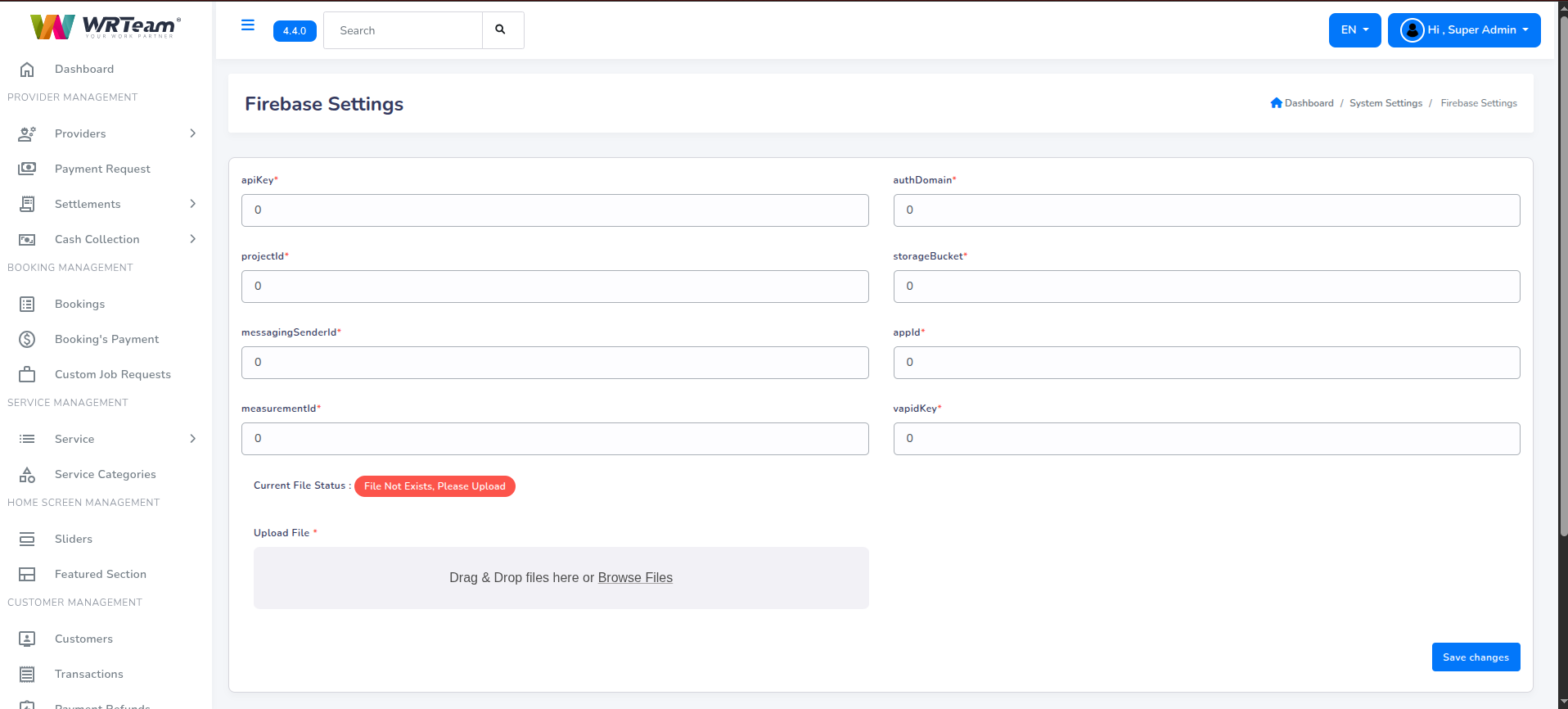Expand the Cash Collection submenu arrow
Image resolution: width=1568 pixels, height=709 pixels.
tap(192, 239)
